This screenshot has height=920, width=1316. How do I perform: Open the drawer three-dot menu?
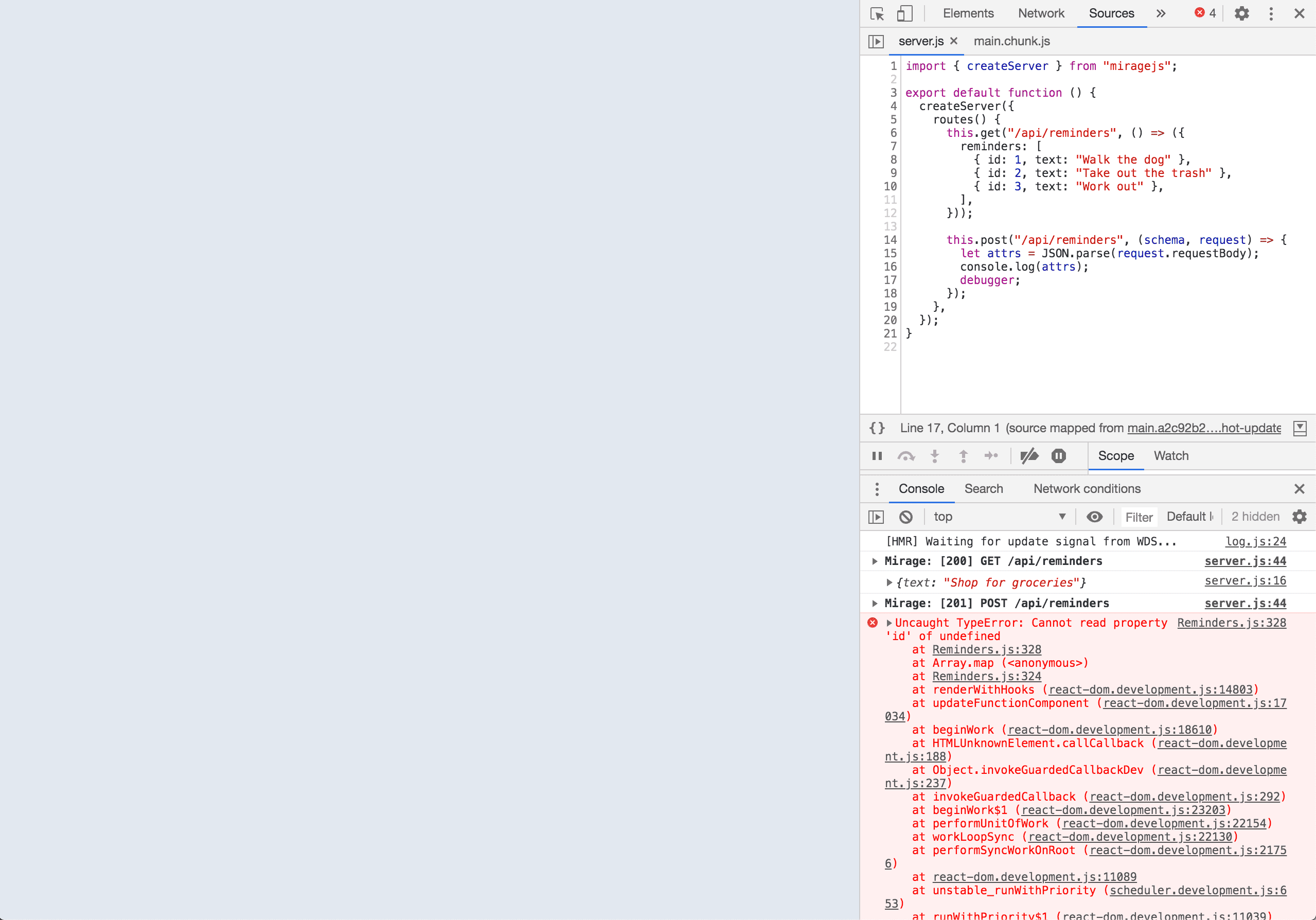pyautogui.click(x=876, y=489)
